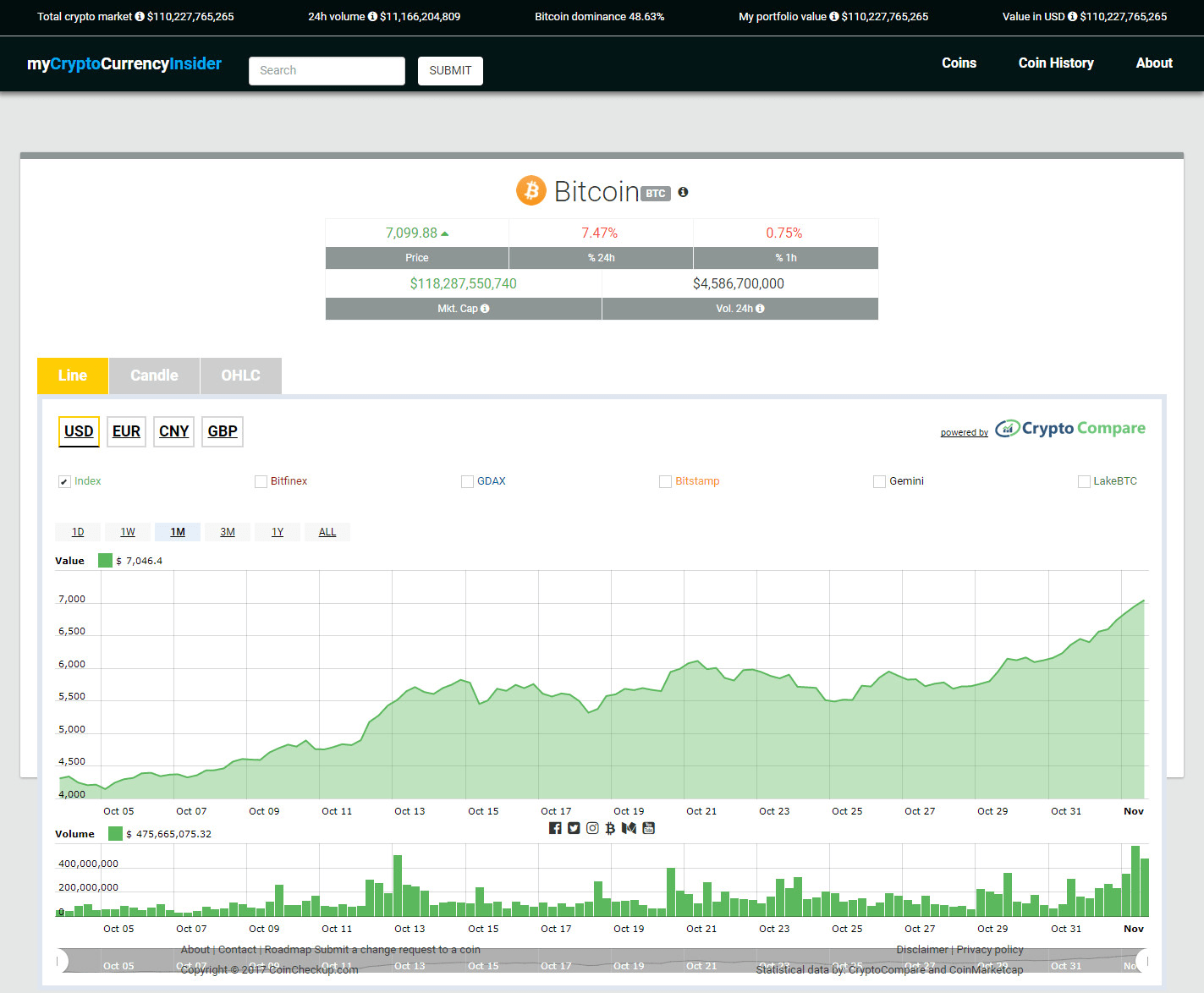Select USD currency button
This screenshot has width=1204, height=993.
[x=79, y=431]
